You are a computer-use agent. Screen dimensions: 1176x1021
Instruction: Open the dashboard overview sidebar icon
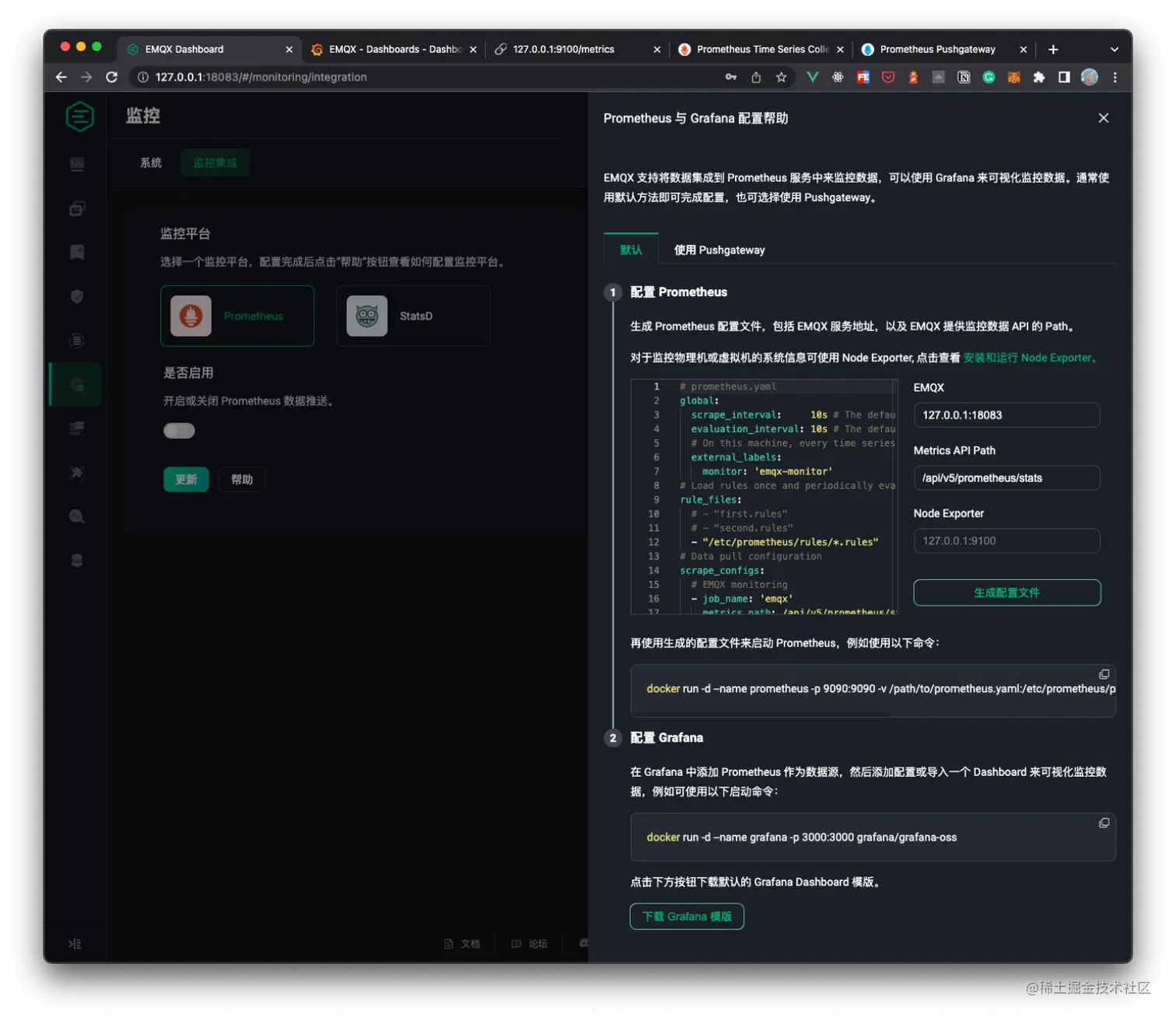tap(75, 163)
